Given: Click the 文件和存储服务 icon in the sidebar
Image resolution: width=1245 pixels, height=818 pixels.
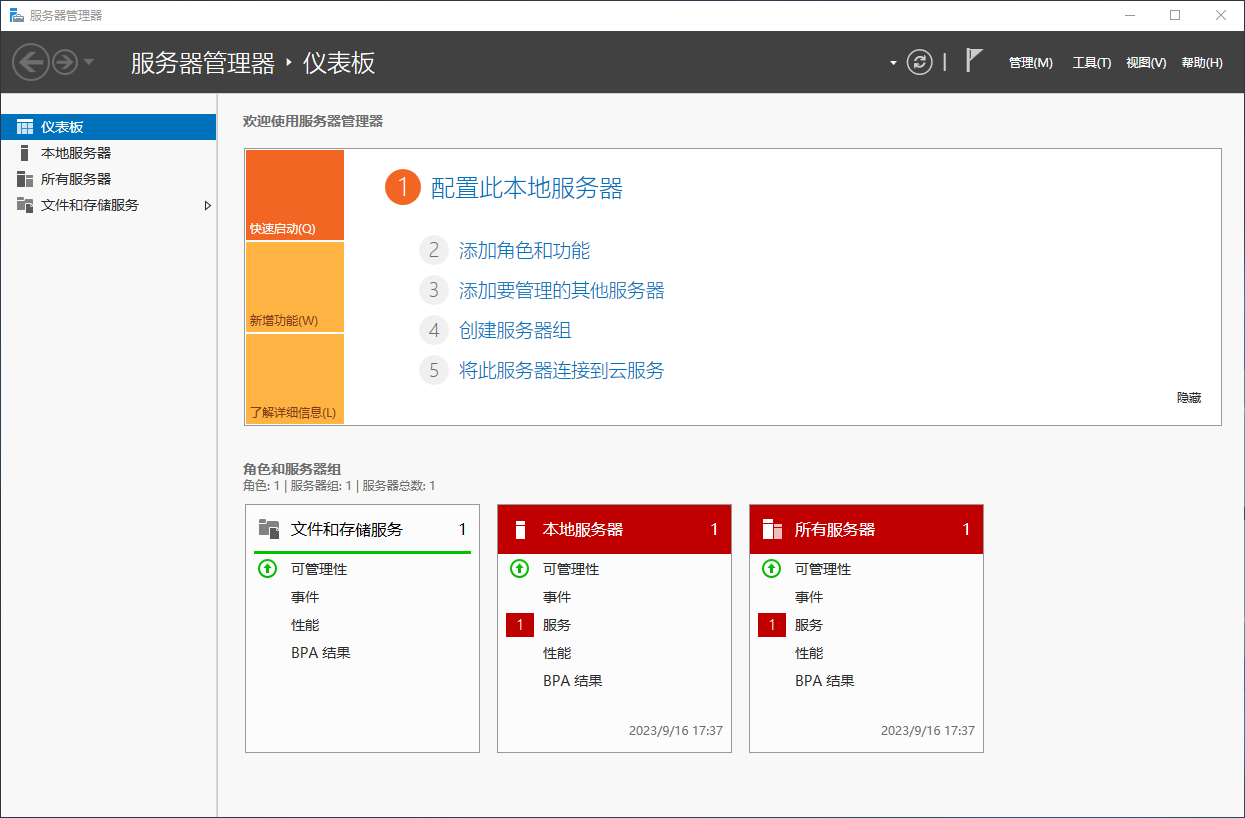Looking at the screenshot, I should click(25, 205).
